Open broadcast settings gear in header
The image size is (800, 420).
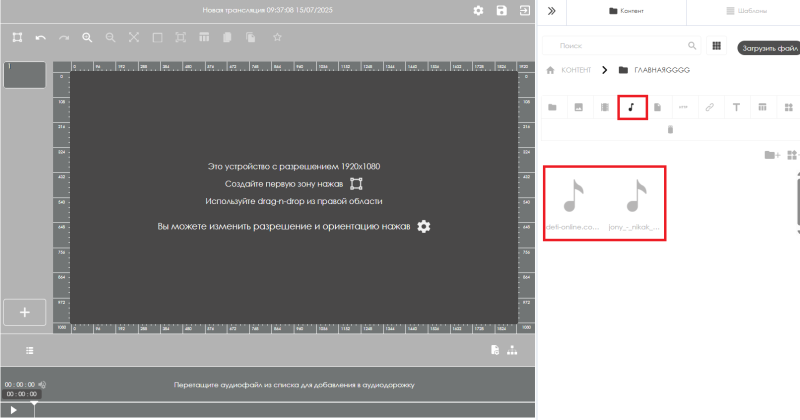tap(478, 10)
